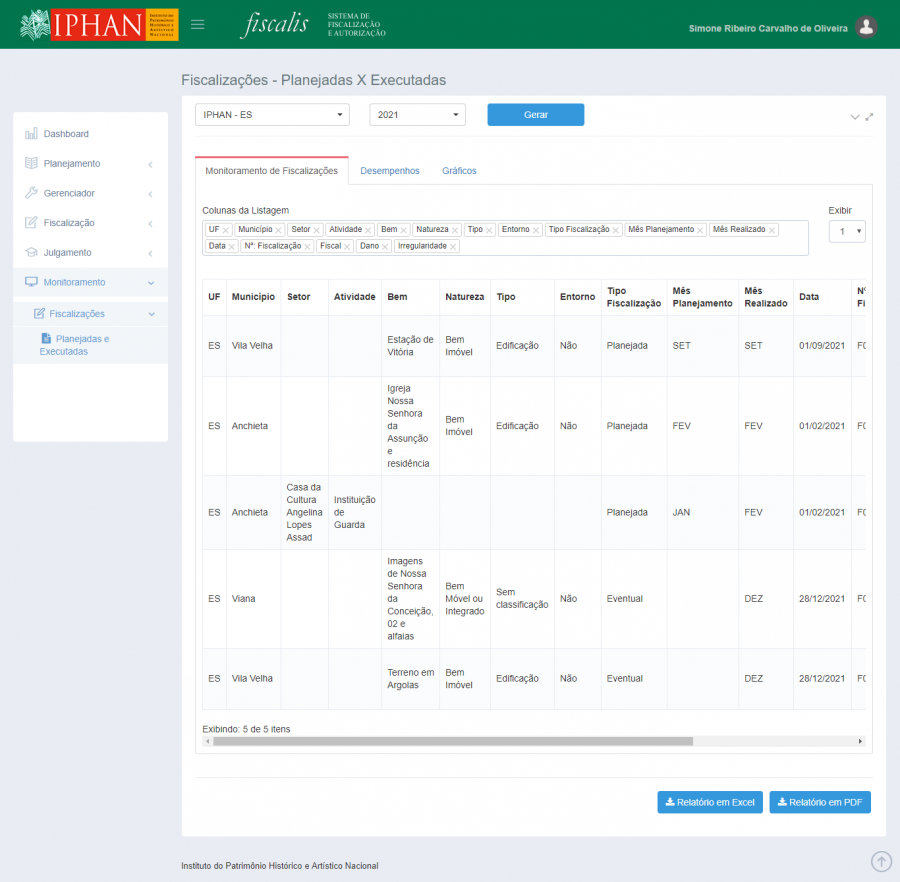
Task: Open the Exibir page size dropdown
Action: pyautogui.click(x=847, y=231)
